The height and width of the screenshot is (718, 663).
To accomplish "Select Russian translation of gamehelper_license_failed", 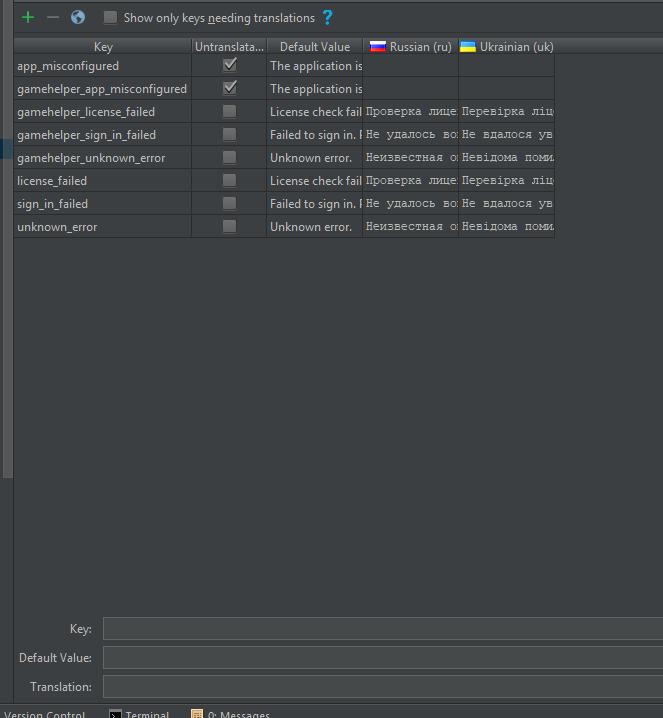I will click(x=411, y=112).
